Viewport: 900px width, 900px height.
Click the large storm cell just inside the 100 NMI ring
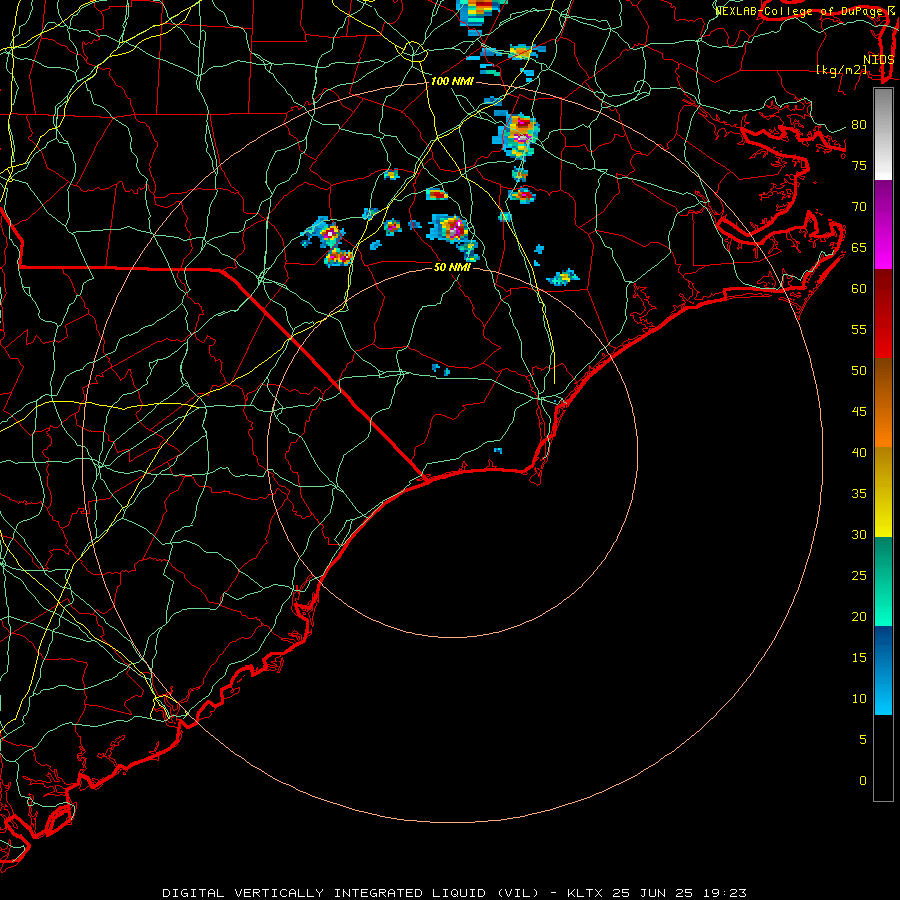[x=518, y=135]
